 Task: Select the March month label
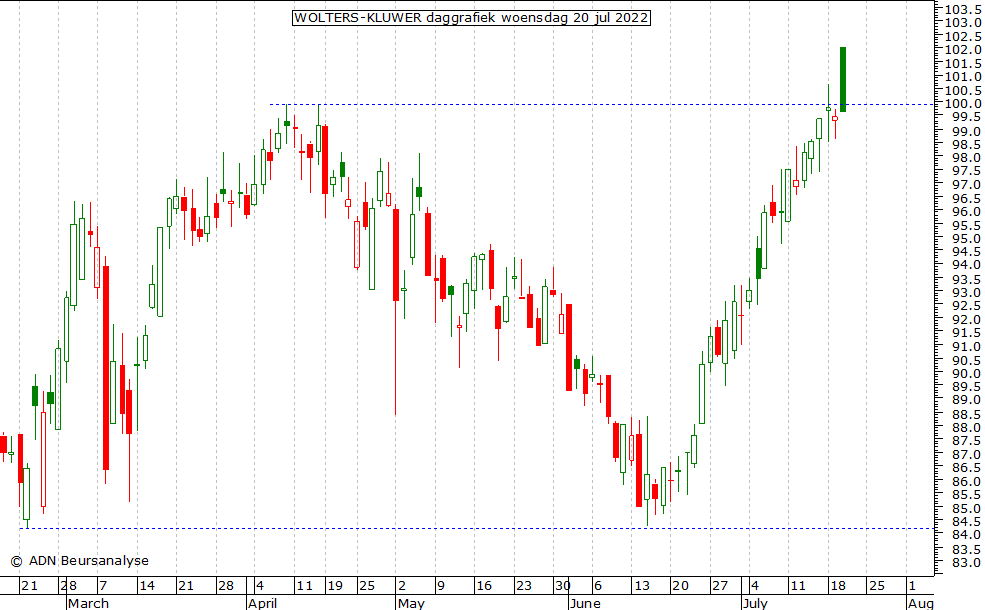(x=88, y=603)
